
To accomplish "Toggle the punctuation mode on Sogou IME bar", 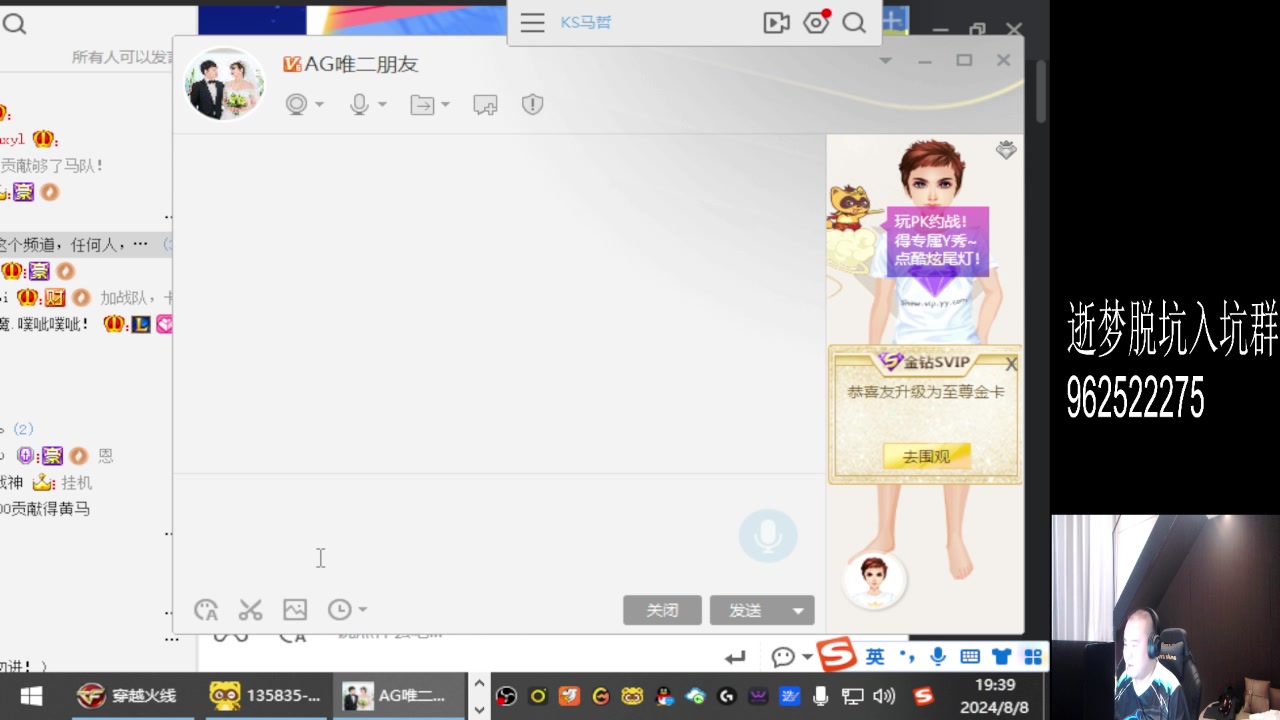I will coord(907,656).
